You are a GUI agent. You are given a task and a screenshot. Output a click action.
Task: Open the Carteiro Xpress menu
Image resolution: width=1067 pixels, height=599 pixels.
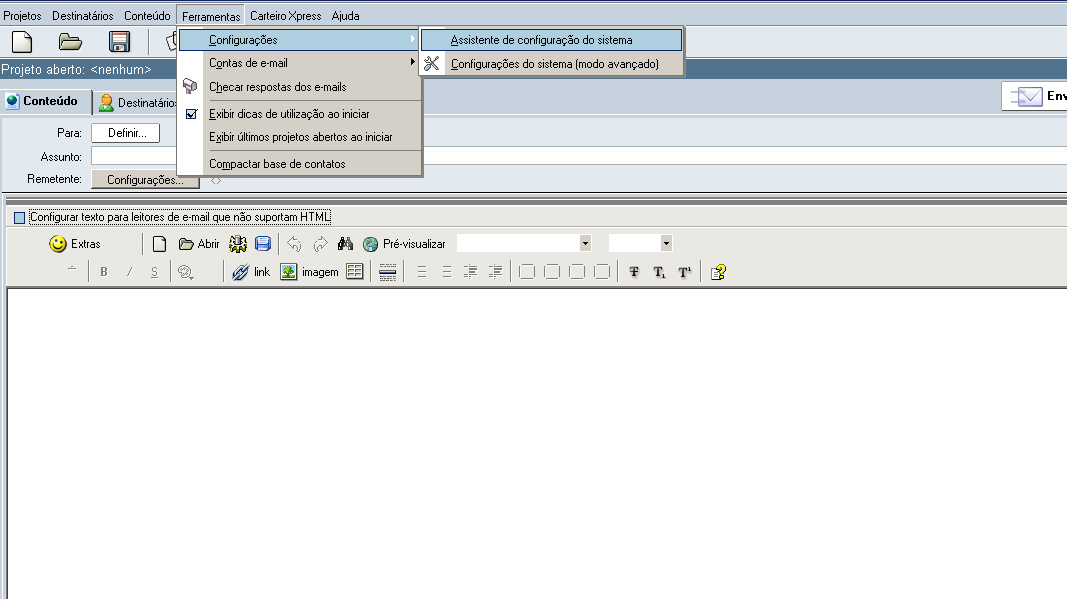pyautogui.click(x=285, y=16)
